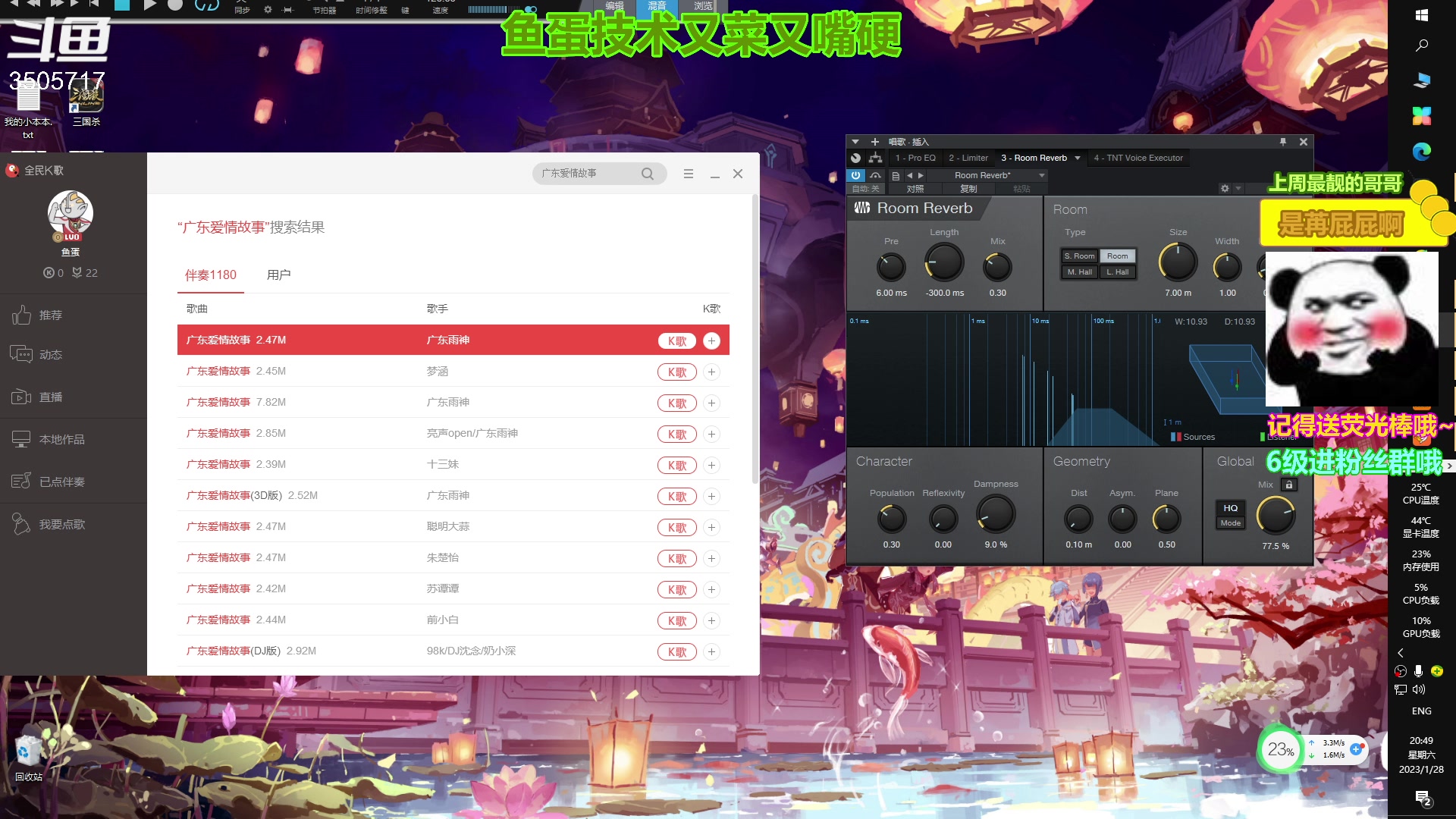Expand the Room Reverb preset dropdown
1456x819 pixels.
1042,175
